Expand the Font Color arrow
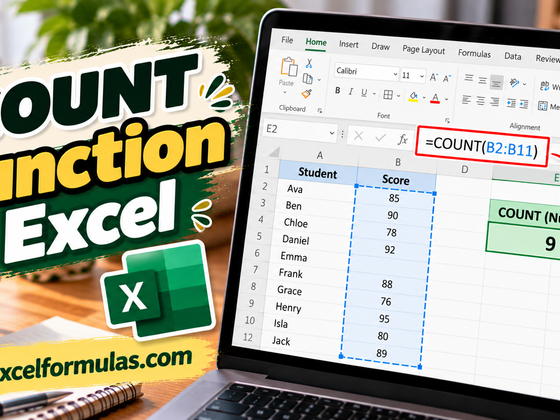Viewport: 560px width, 420px height. (446, 99)
